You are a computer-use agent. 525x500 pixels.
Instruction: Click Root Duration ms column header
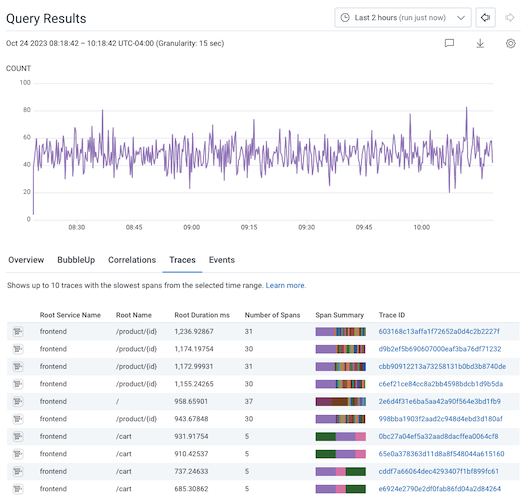click(202, 315)
